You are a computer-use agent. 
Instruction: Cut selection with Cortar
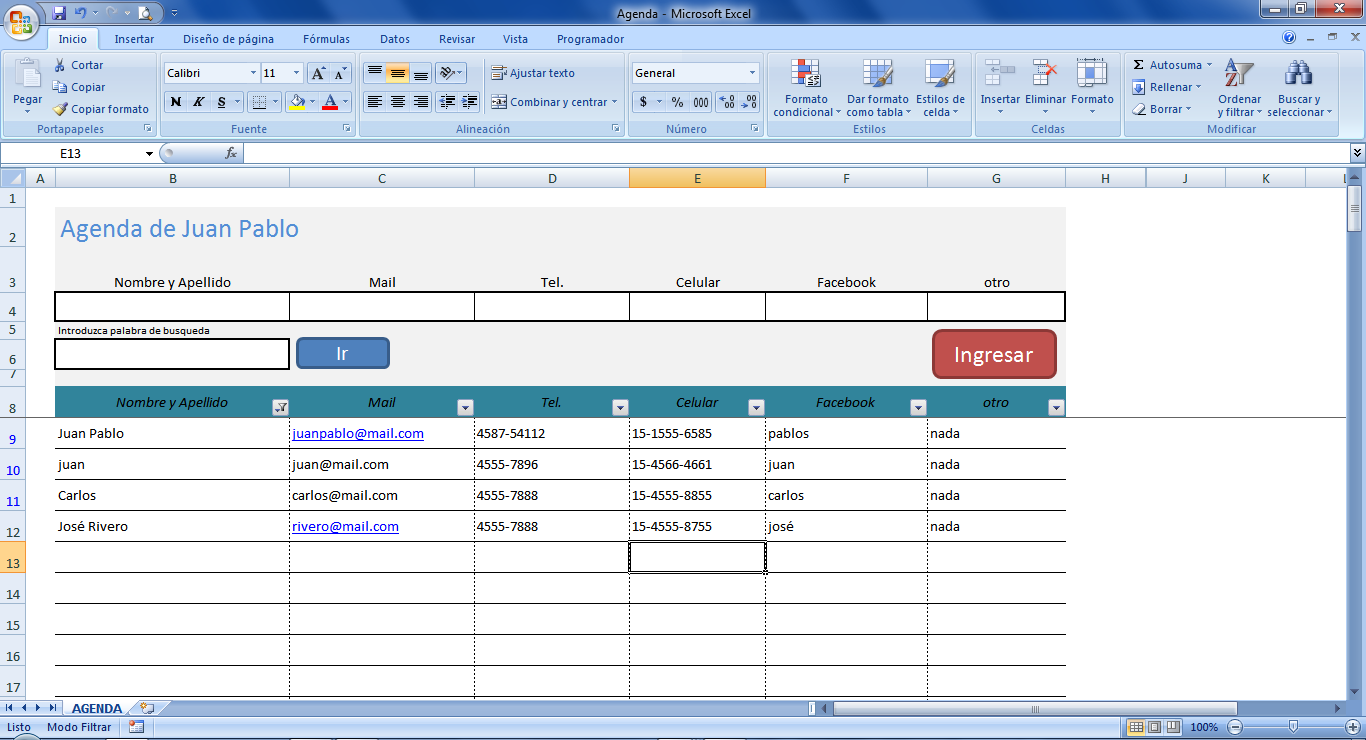pos(79,65)
